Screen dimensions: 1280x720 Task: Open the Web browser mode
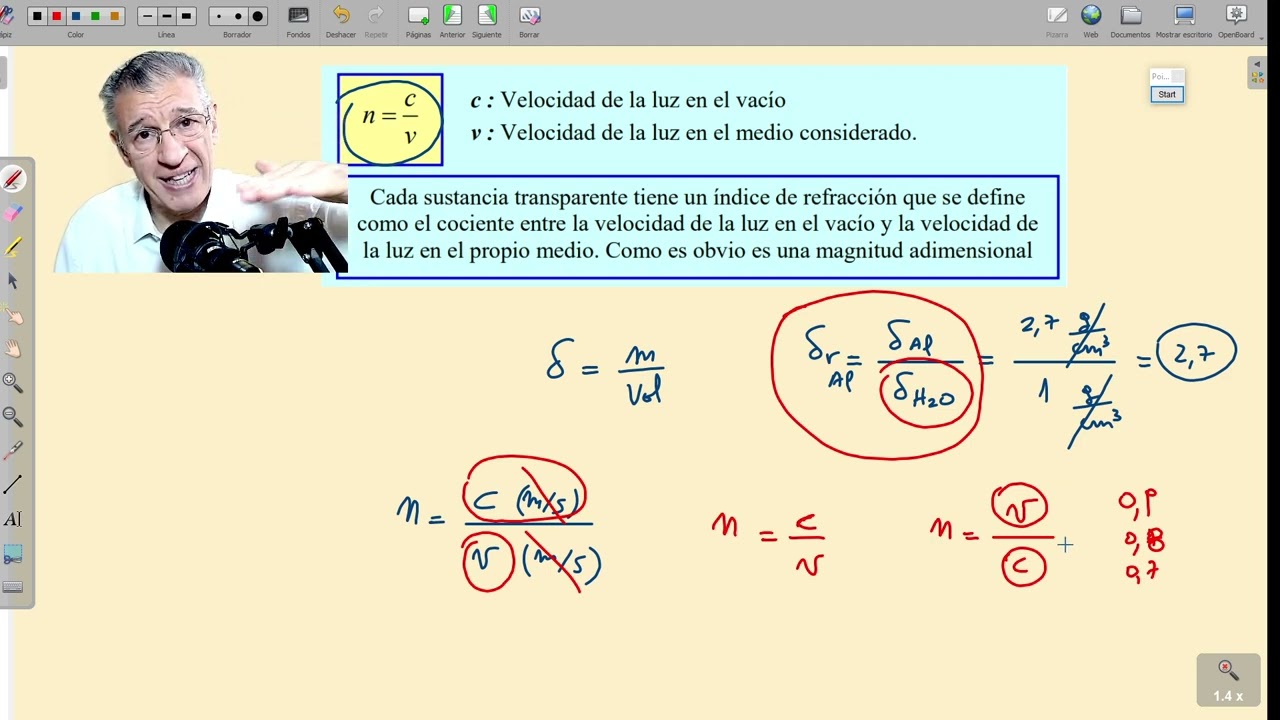(x=1091, y=21)
